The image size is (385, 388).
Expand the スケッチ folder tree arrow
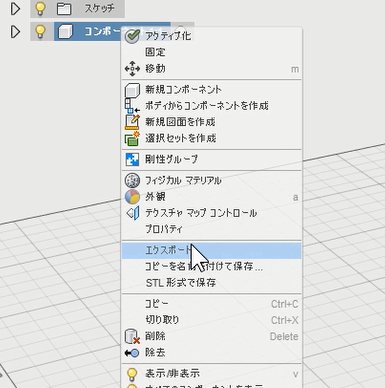click(x=15, y=9)
